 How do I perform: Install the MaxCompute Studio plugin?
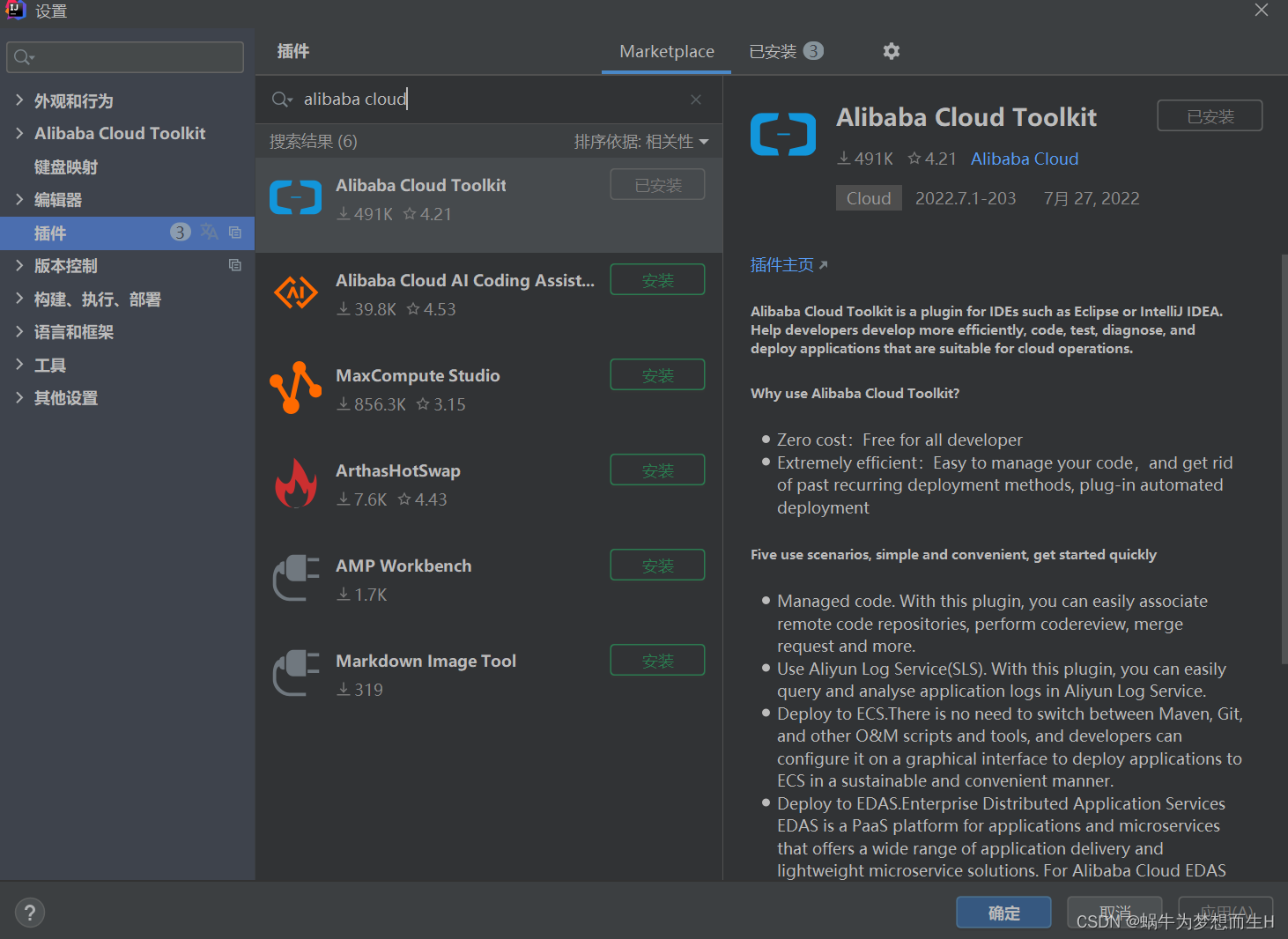coord(657,375)
